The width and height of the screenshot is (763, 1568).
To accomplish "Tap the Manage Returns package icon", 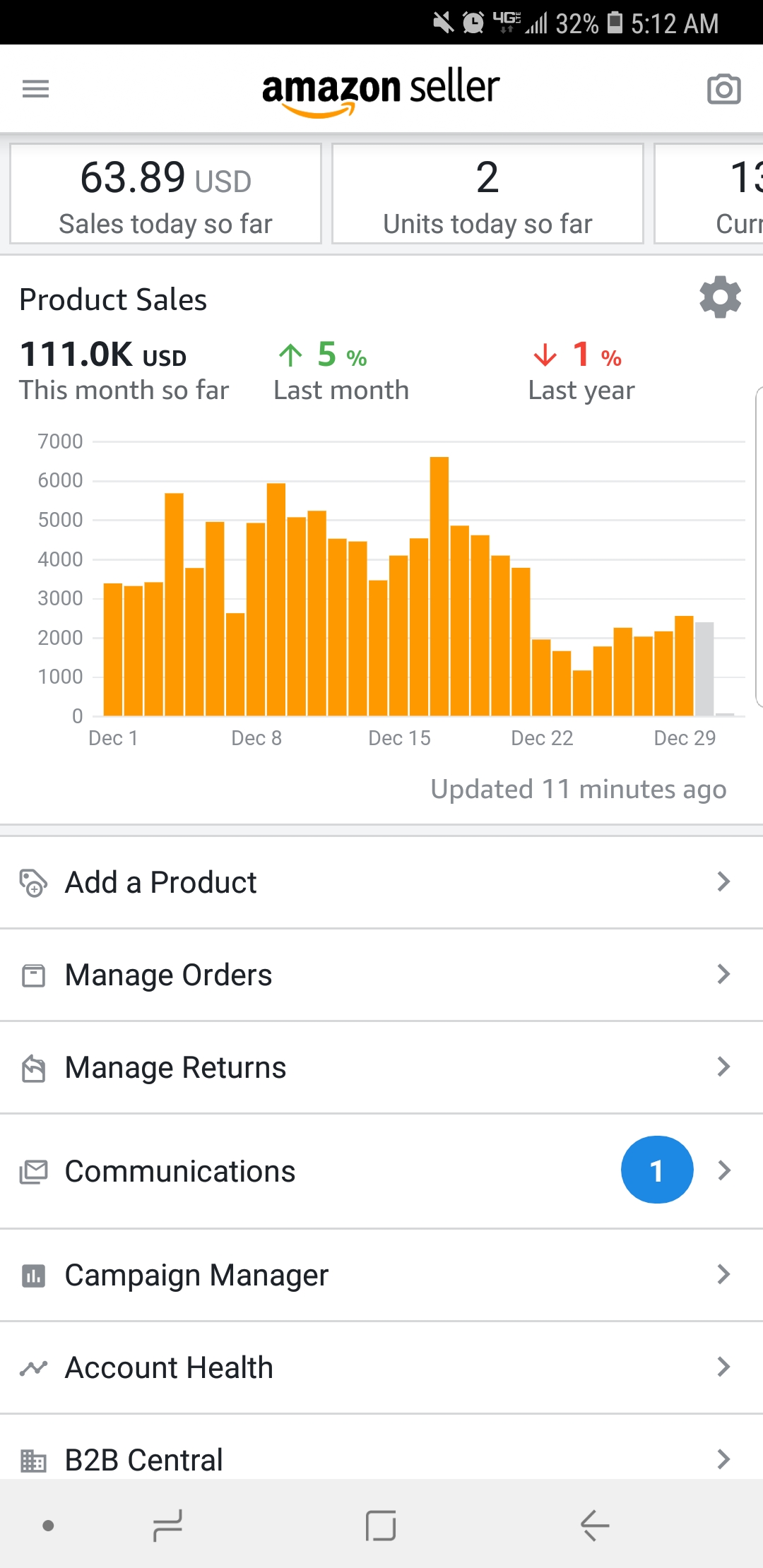I will [33, 1068].
